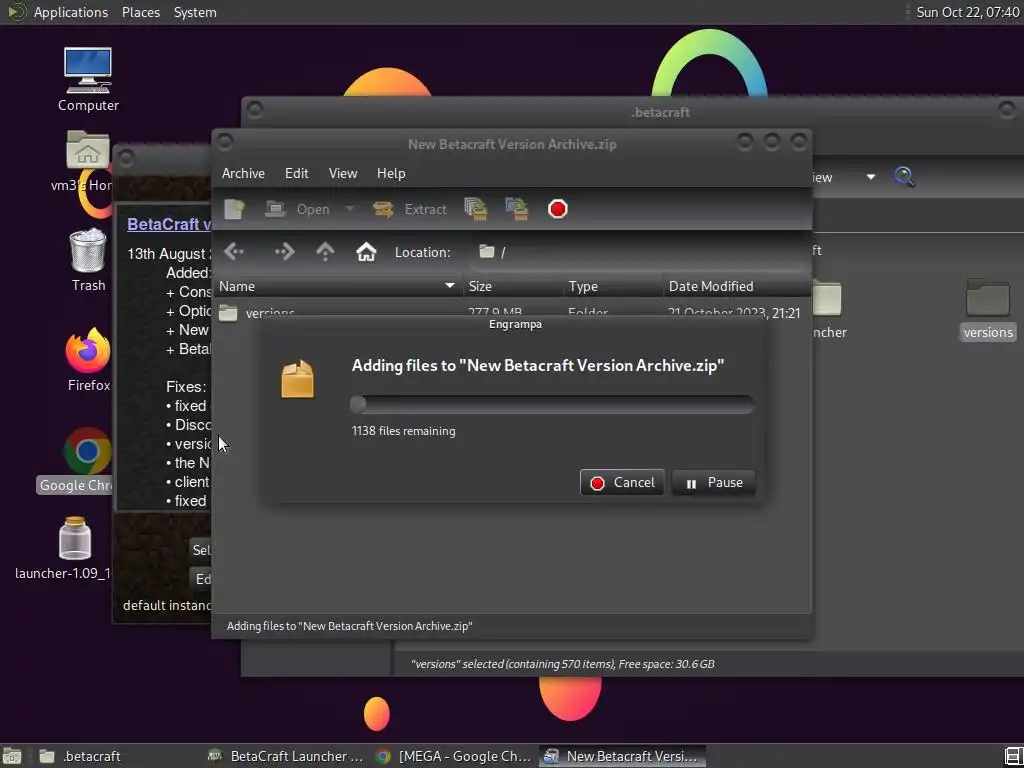Sort by Date Modified column header
Viewport: 1024px width, 768px height.
tap(737, 286)
